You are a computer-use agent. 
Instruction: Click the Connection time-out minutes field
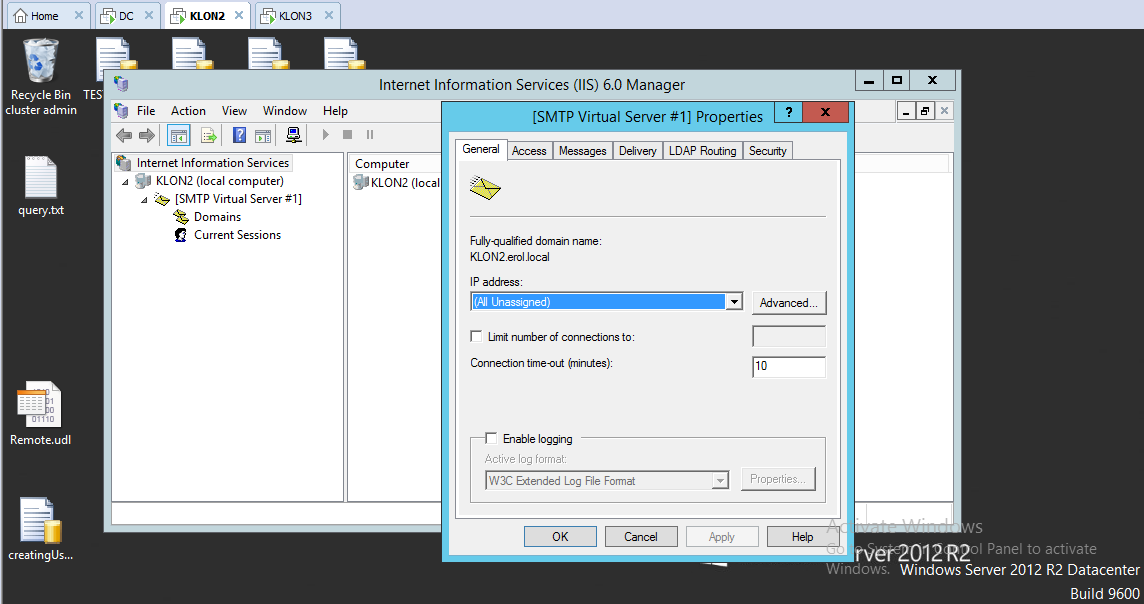tap(788, 366)
